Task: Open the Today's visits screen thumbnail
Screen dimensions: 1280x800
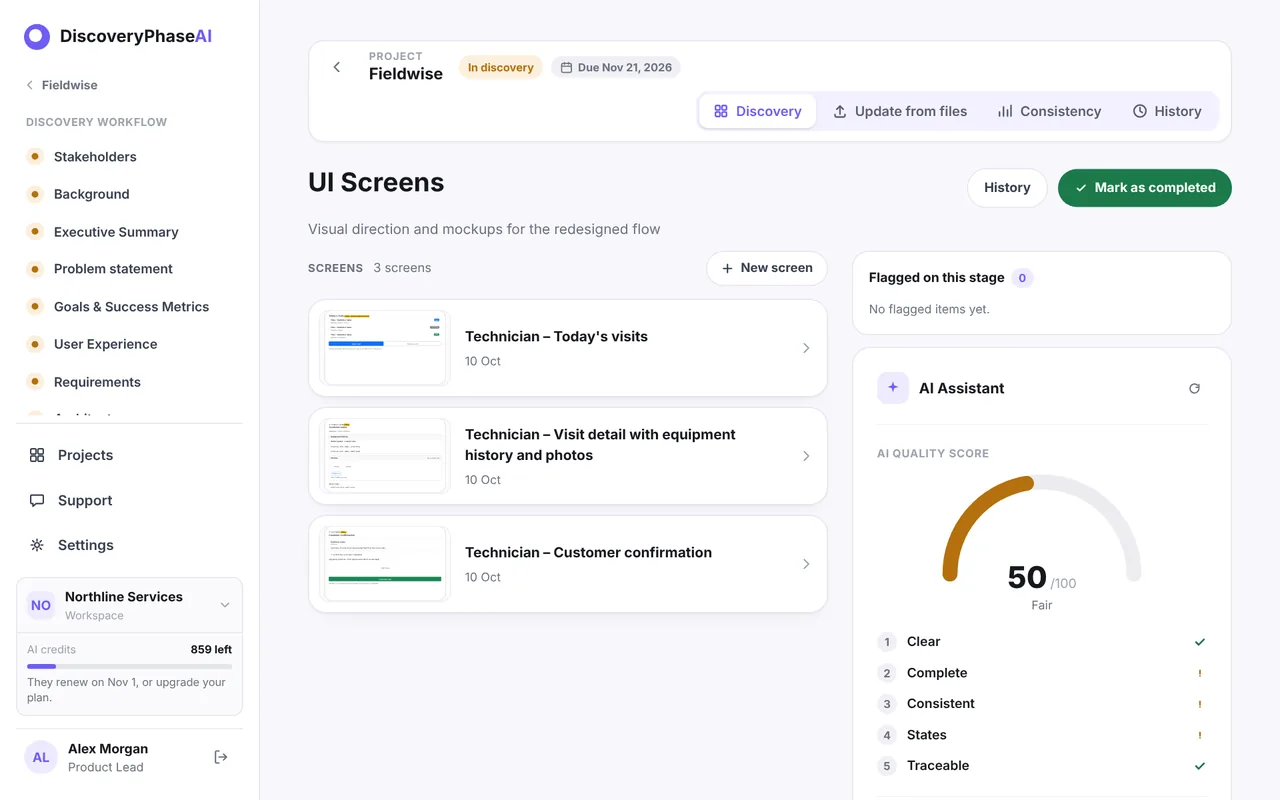Action: 385,348
